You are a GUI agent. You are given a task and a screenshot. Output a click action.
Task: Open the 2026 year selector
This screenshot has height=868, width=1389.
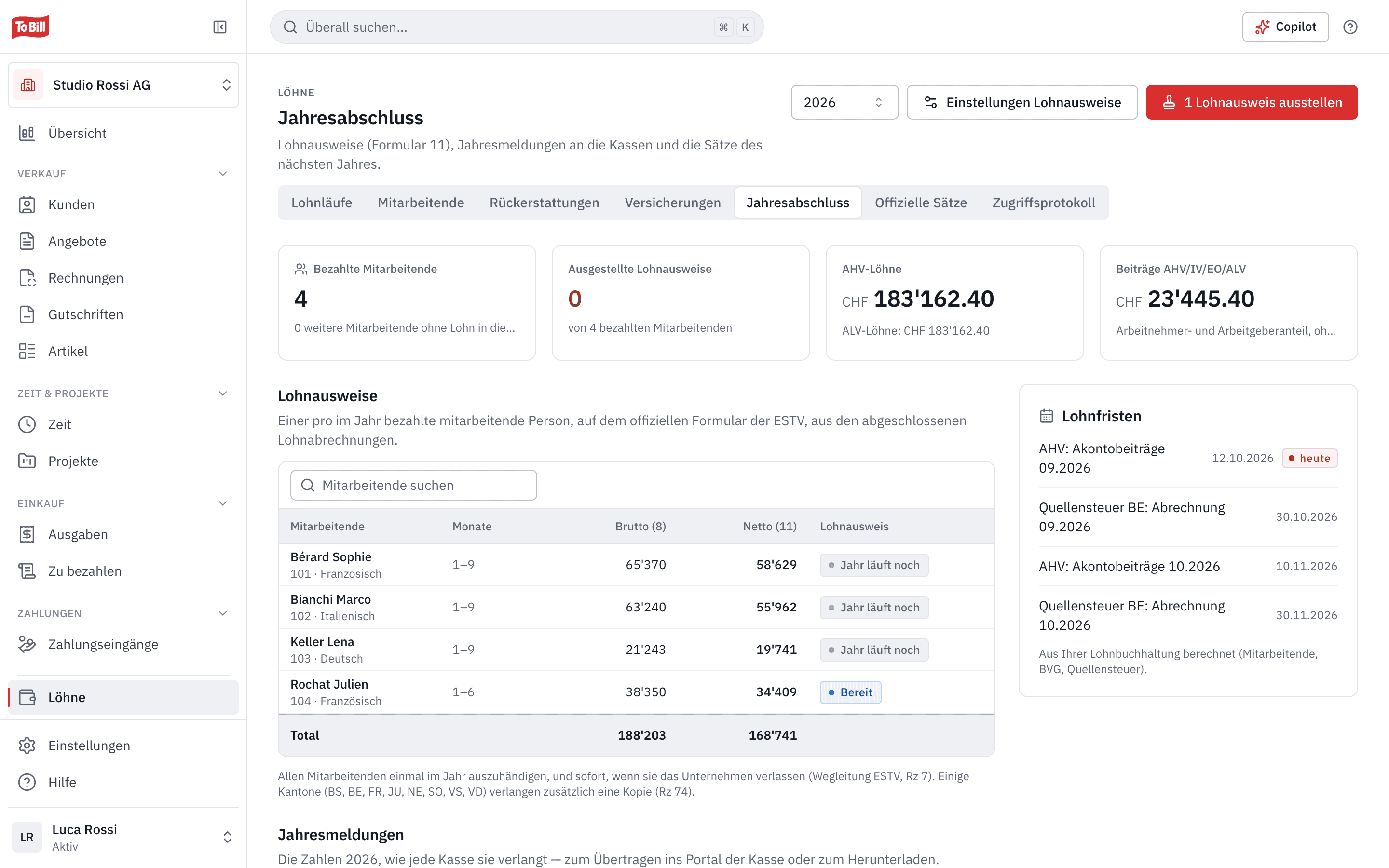pos(844,102)
